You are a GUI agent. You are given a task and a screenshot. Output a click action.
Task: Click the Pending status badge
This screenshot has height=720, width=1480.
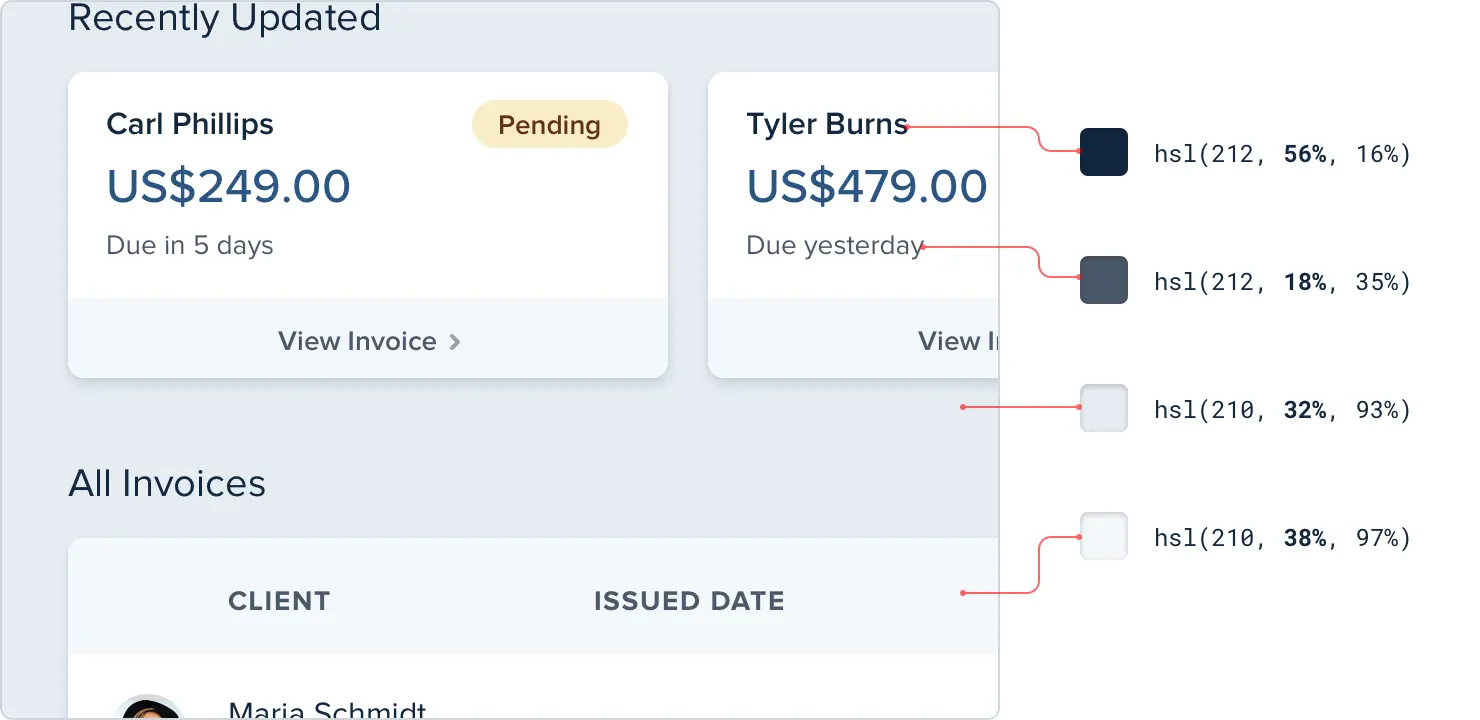point(549,125)
